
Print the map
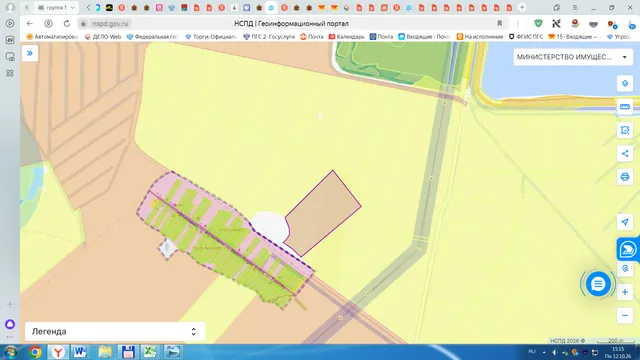point(625,177)
